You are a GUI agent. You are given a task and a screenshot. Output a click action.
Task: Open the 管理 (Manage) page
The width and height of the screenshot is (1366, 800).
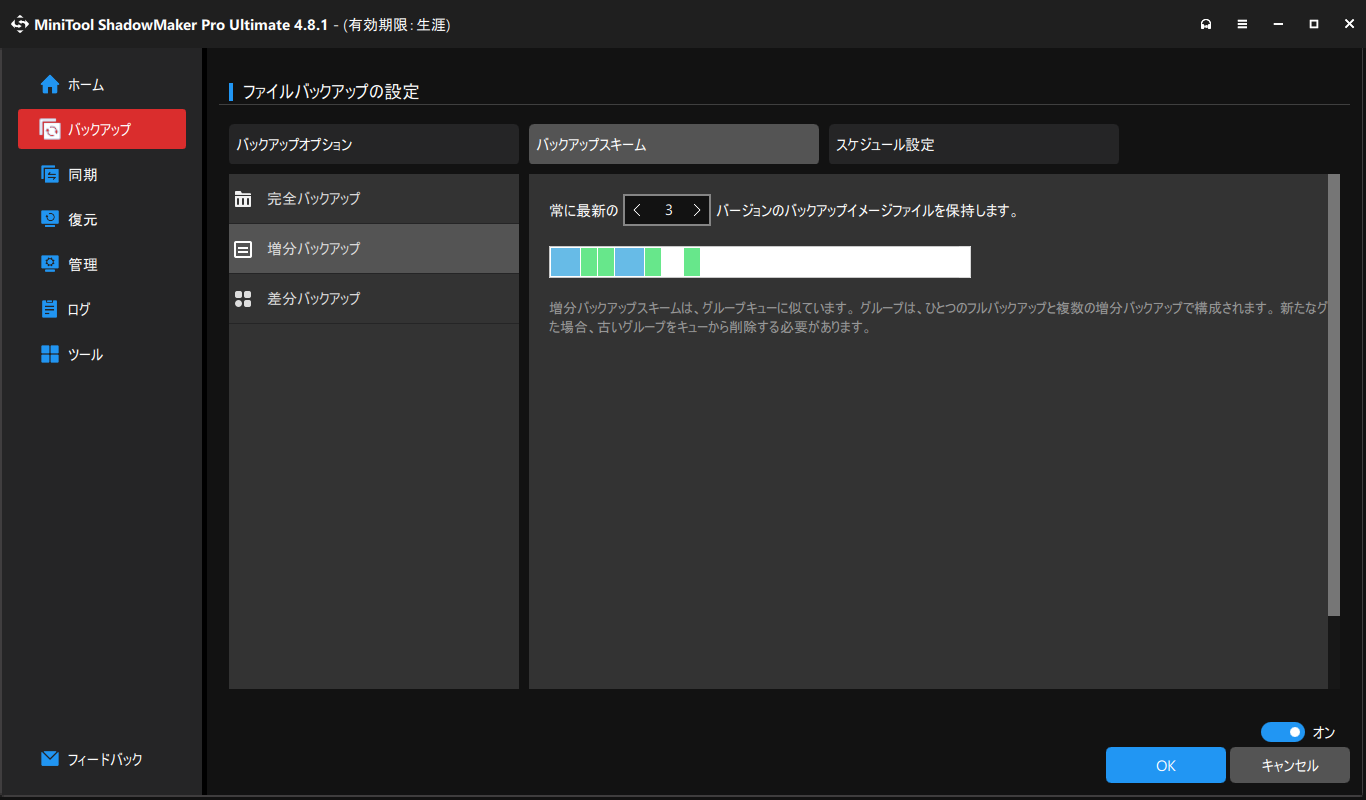[102, 265]
